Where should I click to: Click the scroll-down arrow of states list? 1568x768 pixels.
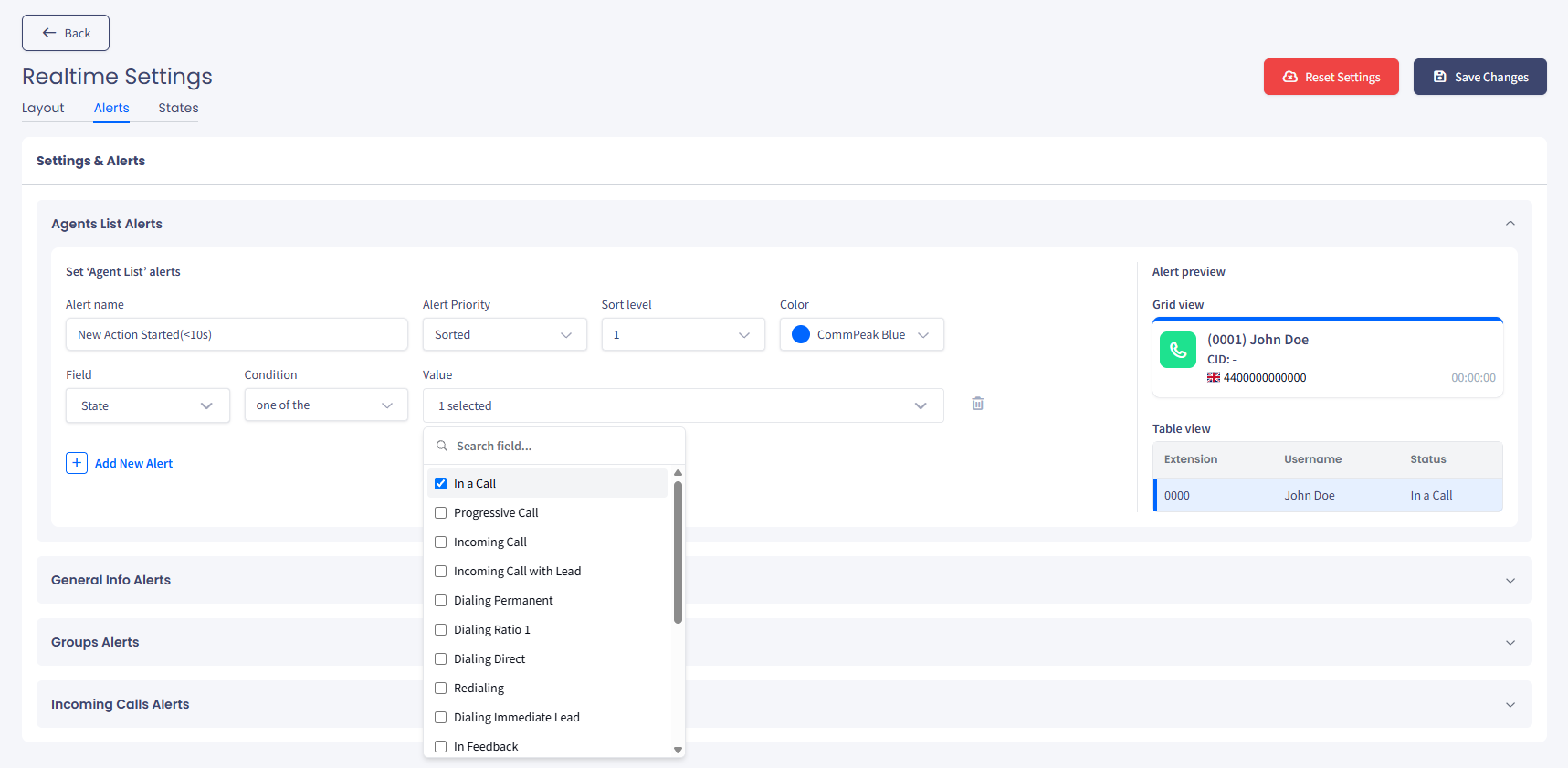(678, 750)
